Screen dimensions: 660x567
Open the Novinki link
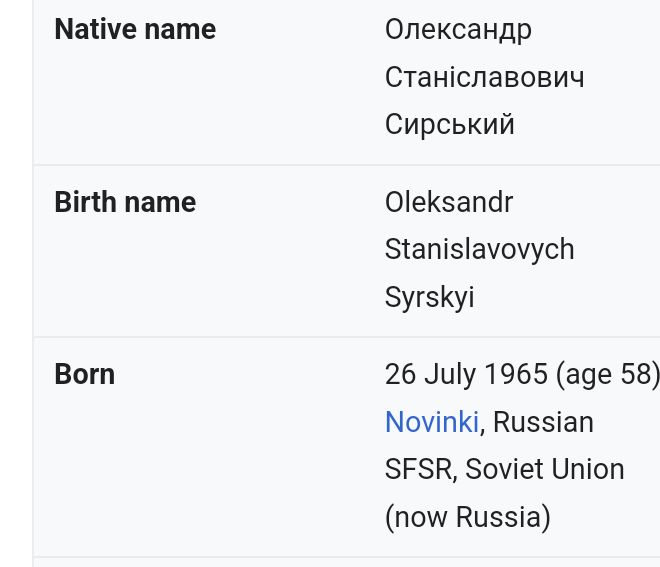[431, 422]
